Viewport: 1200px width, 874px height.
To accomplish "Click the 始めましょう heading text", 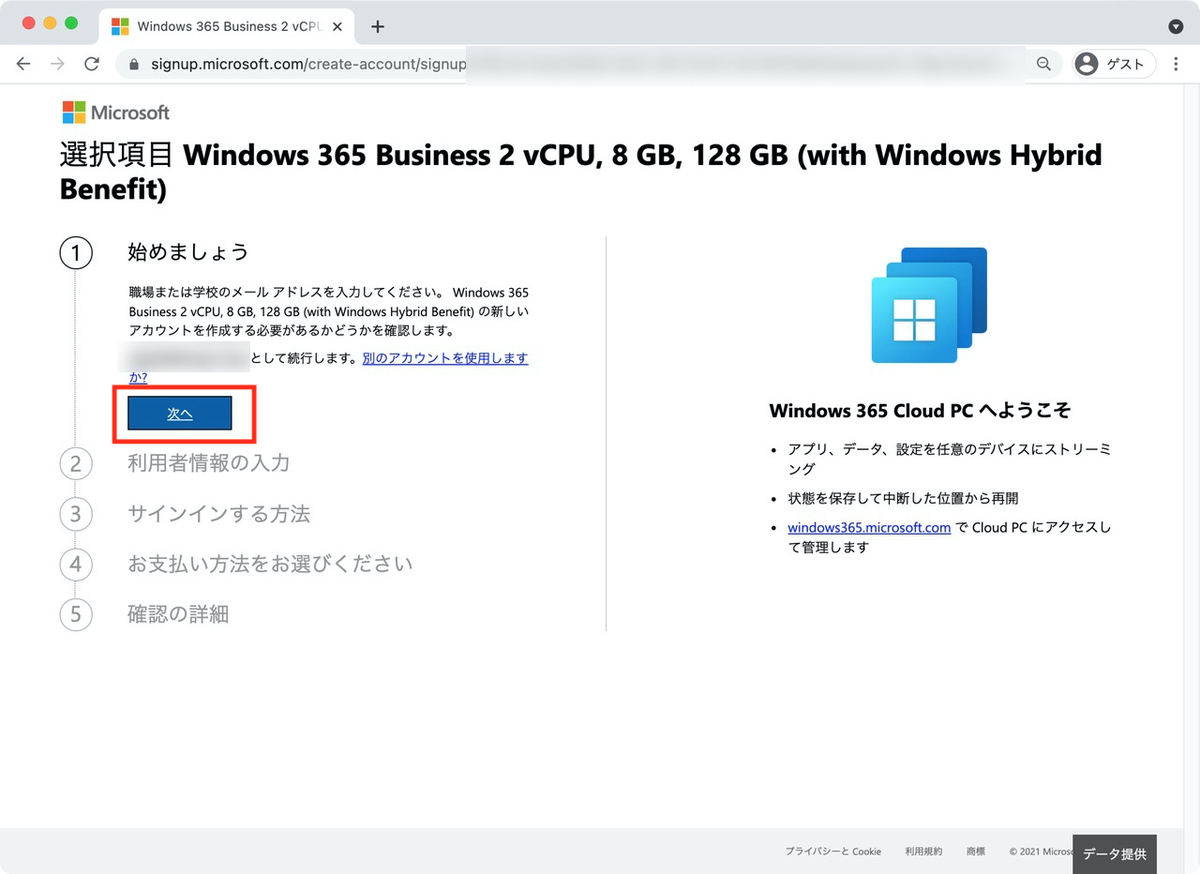I will tap(188, 252).
